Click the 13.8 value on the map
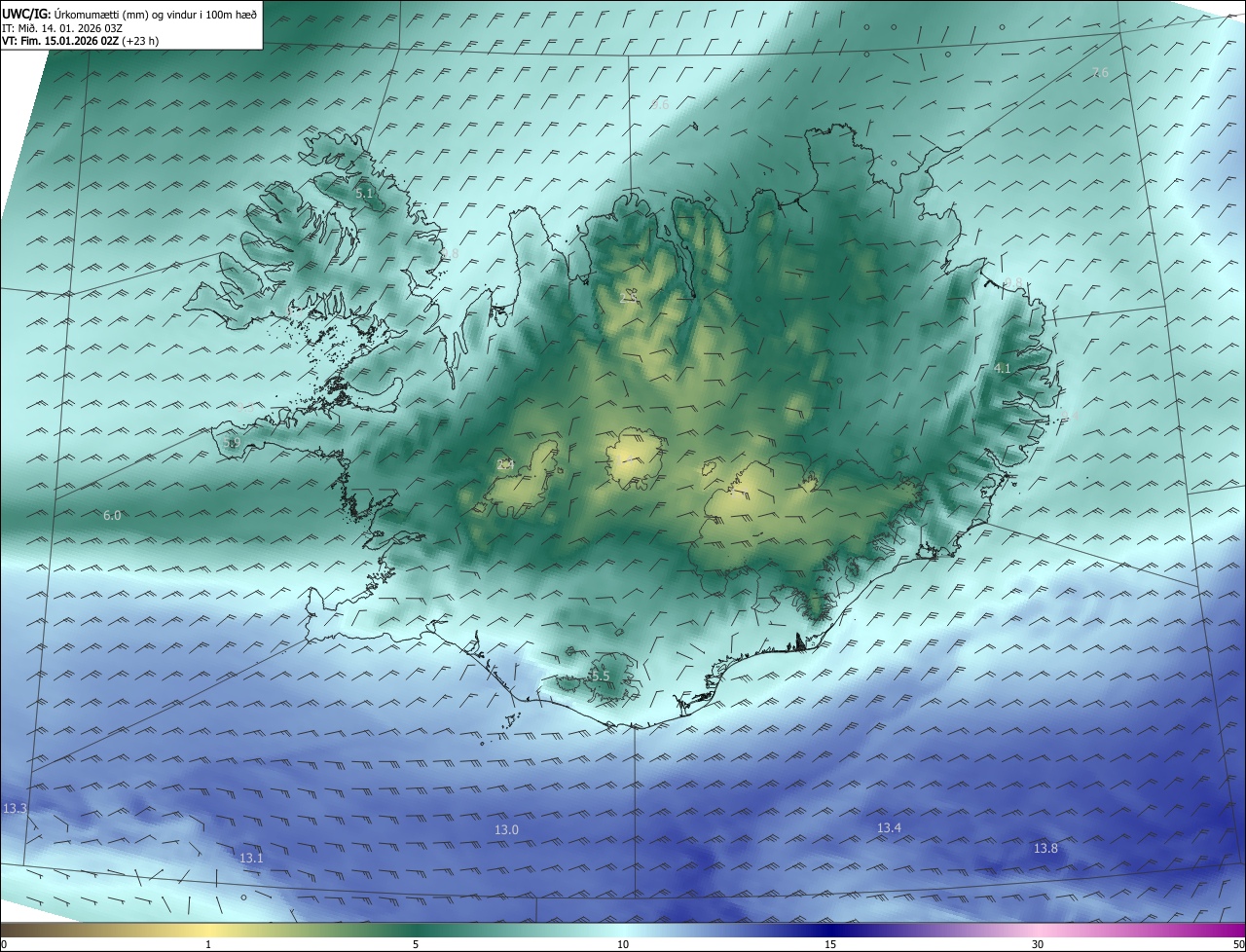The image size is (1246, 952). click(x=1045, y=849)
